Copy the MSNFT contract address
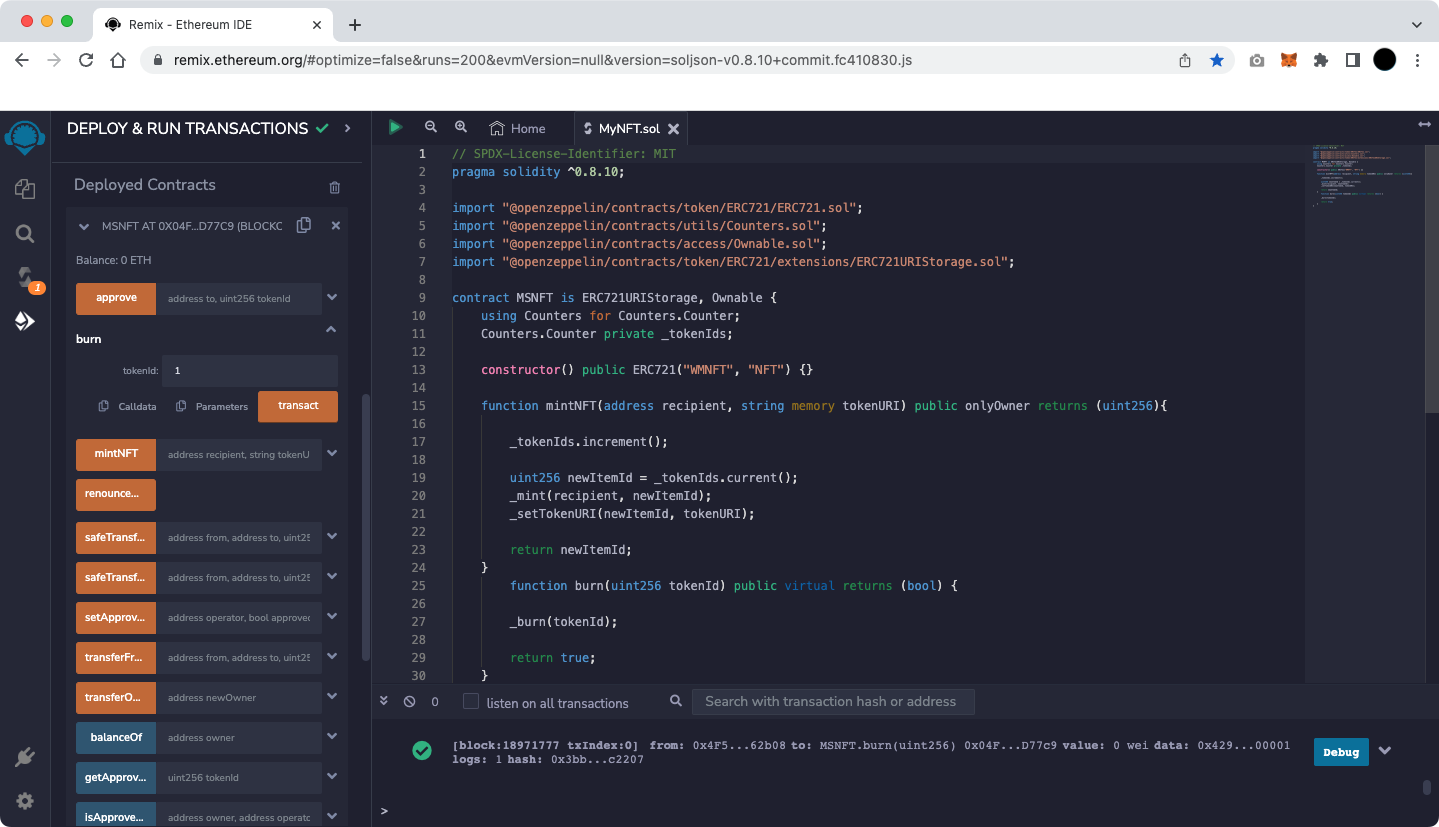The height and width of the screenshot is (827, 1439). 304,226
